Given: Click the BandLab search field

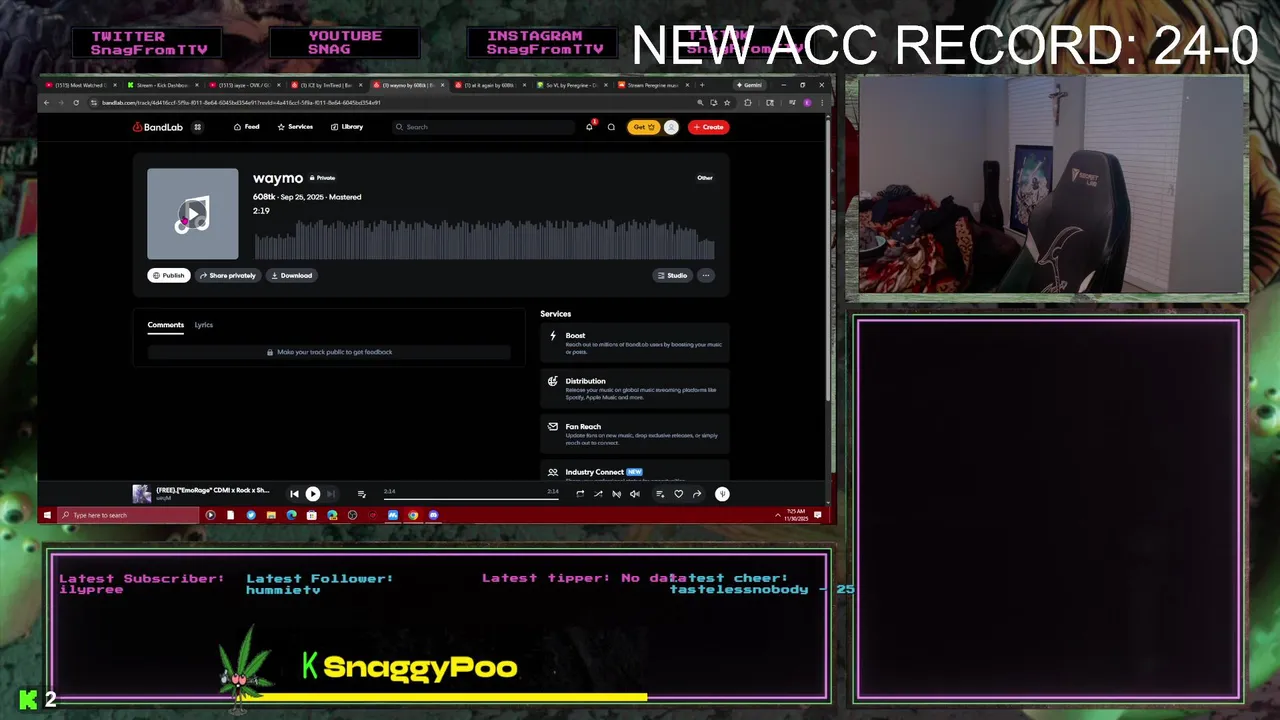Looking at the screenshot, I should [x=483, y=127].
